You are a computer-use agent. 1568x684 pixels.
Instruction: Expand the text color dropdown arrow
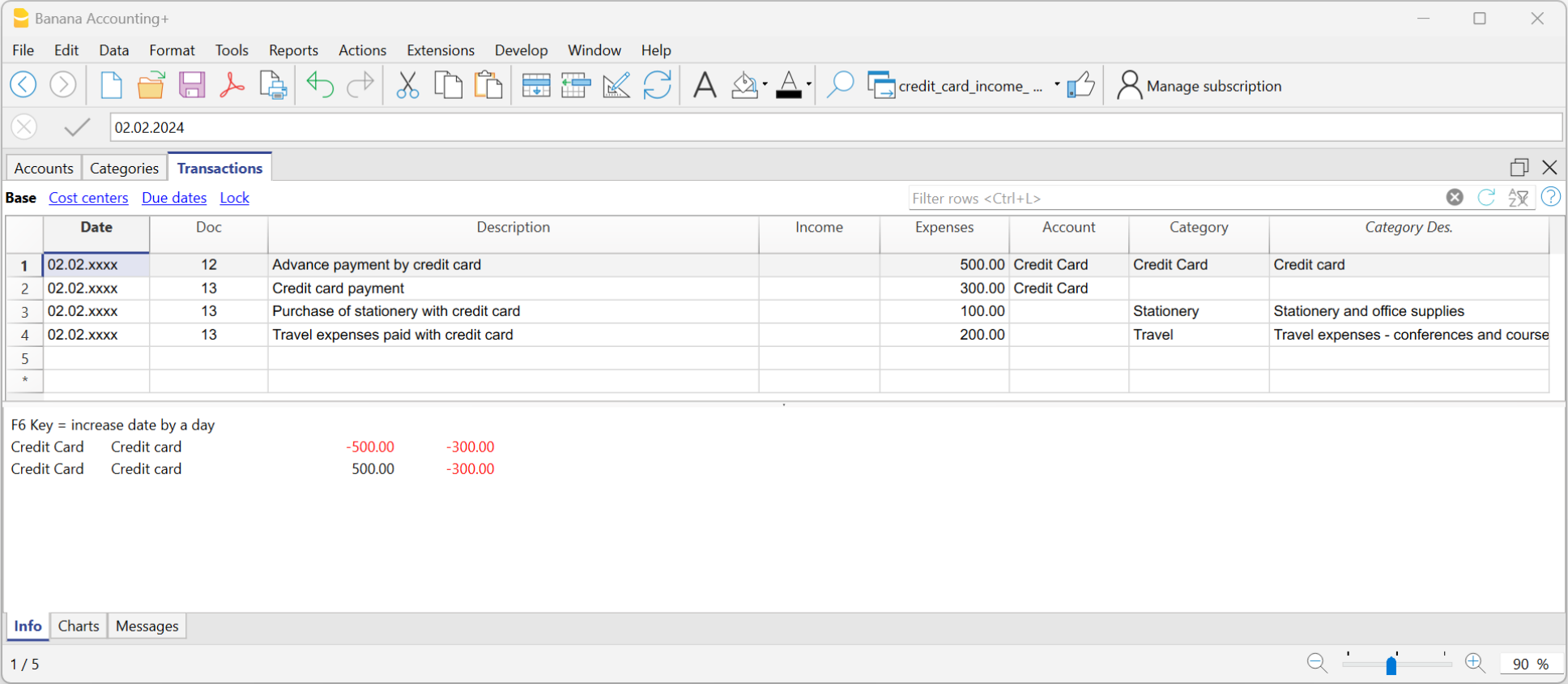point(808,85)
